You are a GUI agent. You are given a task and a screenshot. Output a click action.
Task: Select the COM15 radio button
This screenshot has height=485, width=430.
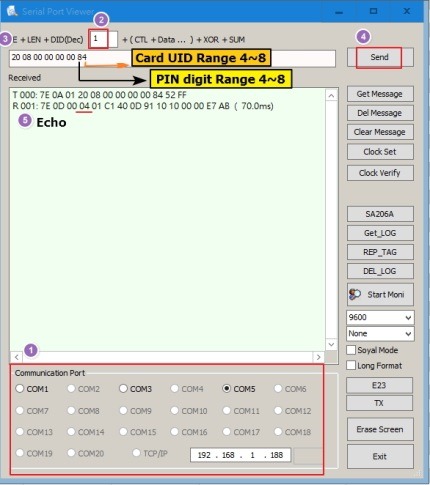pos(123,432)
